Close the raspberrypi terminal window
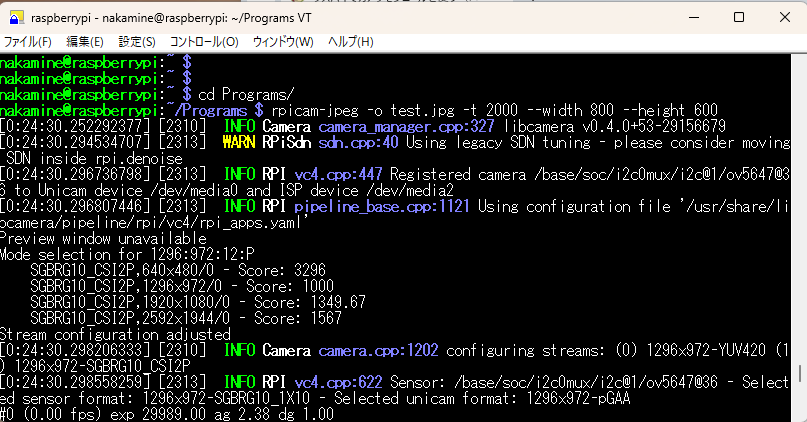Image resolution: width=807 pixels, height=422 pixels. coord(784,17)
